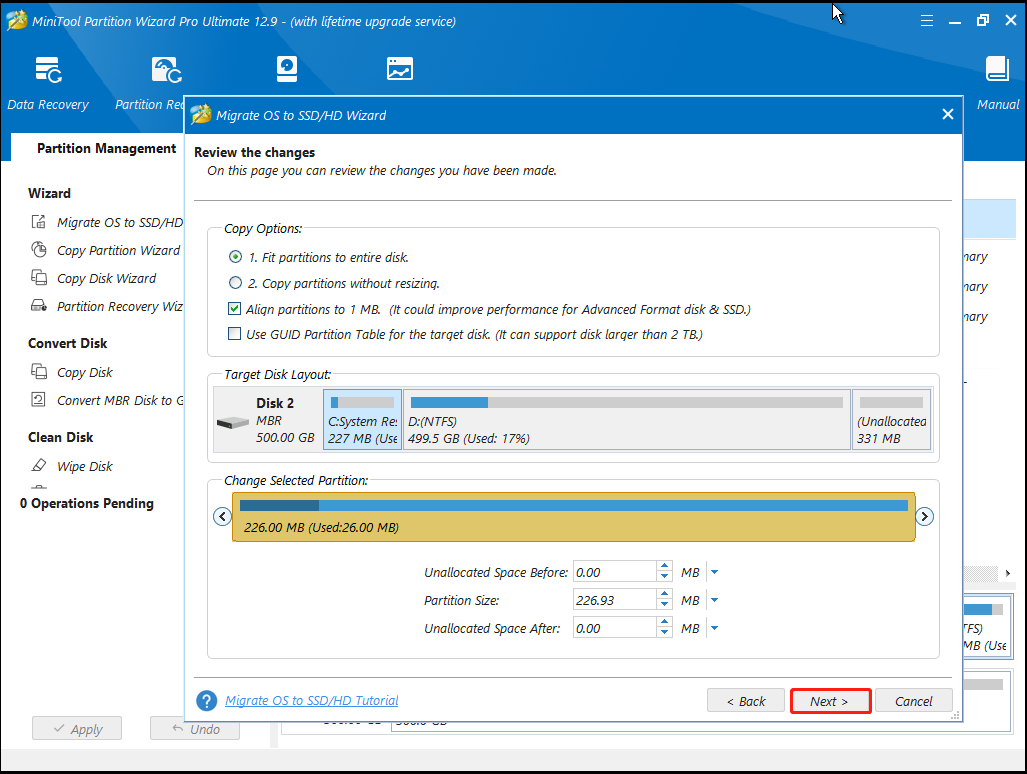Enable Use GUID Partition Table checkbox
This screenshot has height=774, width=1027.
[234, 334]
